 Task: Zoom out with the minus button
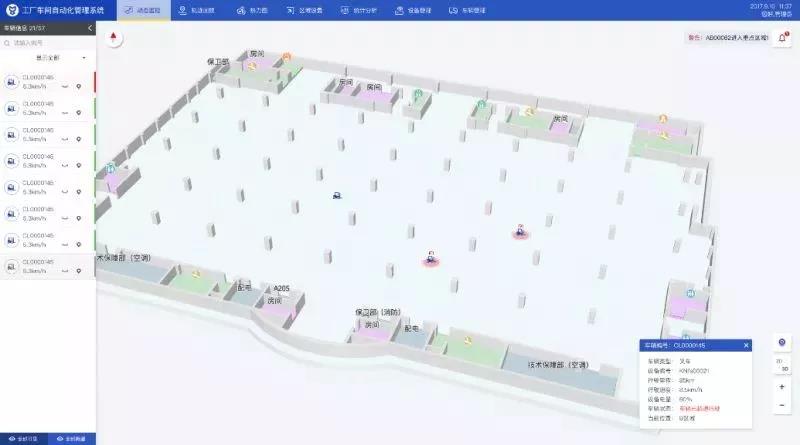coord(781,405)
